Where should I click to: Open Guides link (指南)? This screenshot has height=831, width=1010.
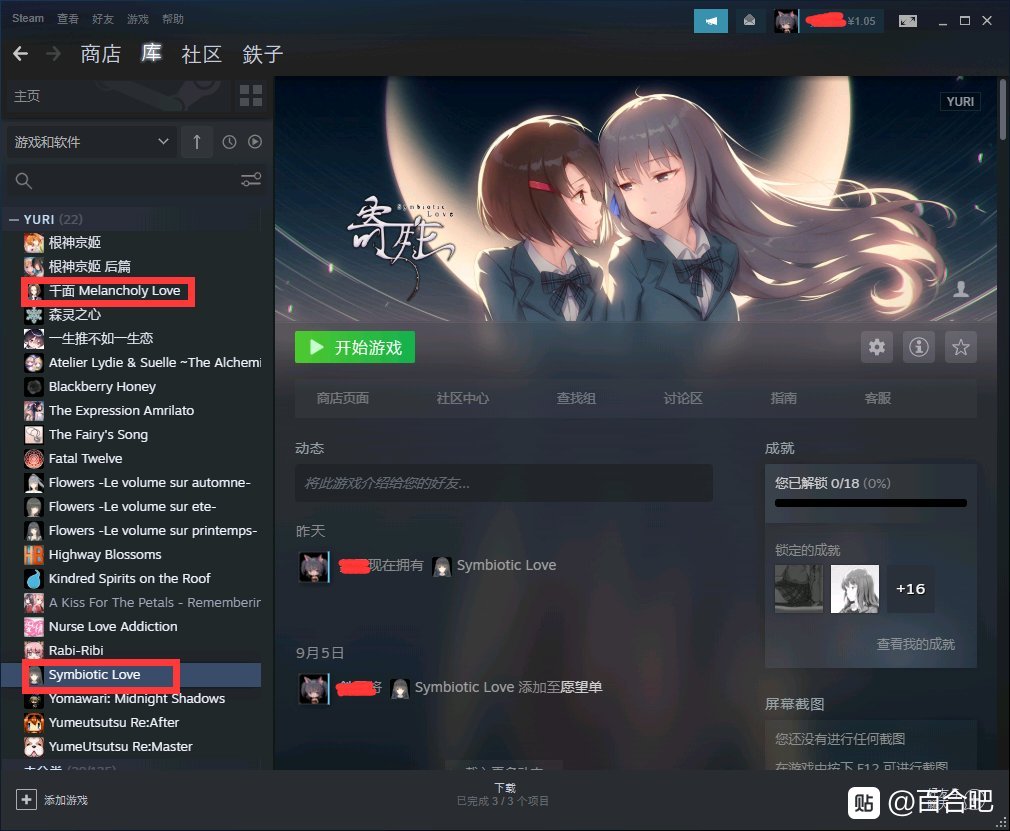point(783,398)
